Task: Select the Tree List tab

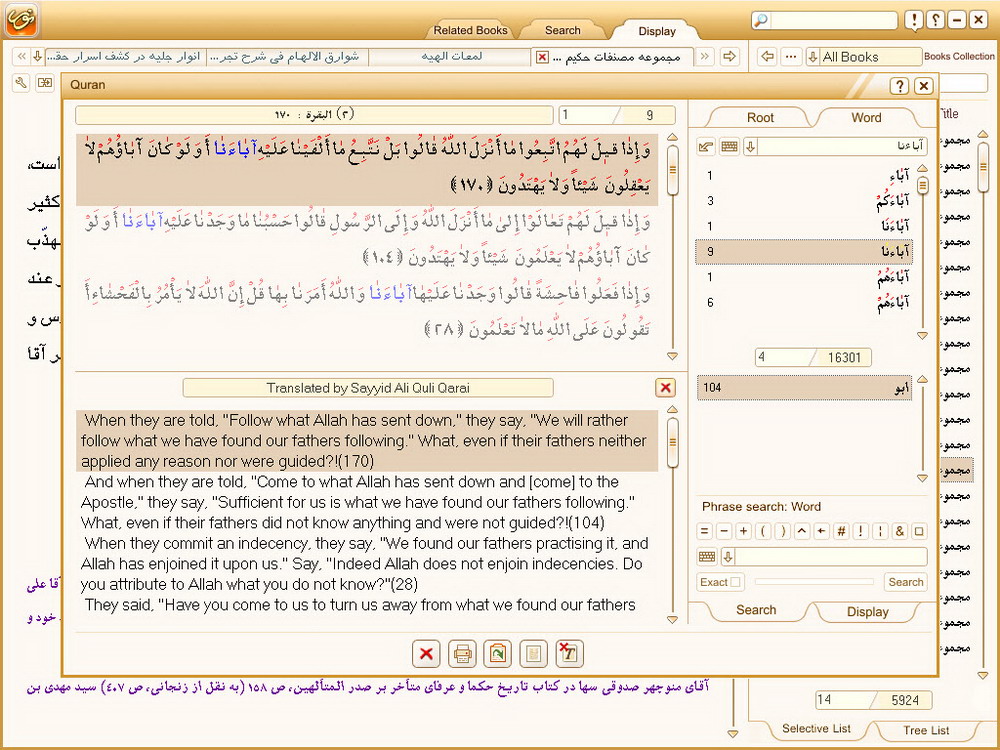Action: click(926, 730)
